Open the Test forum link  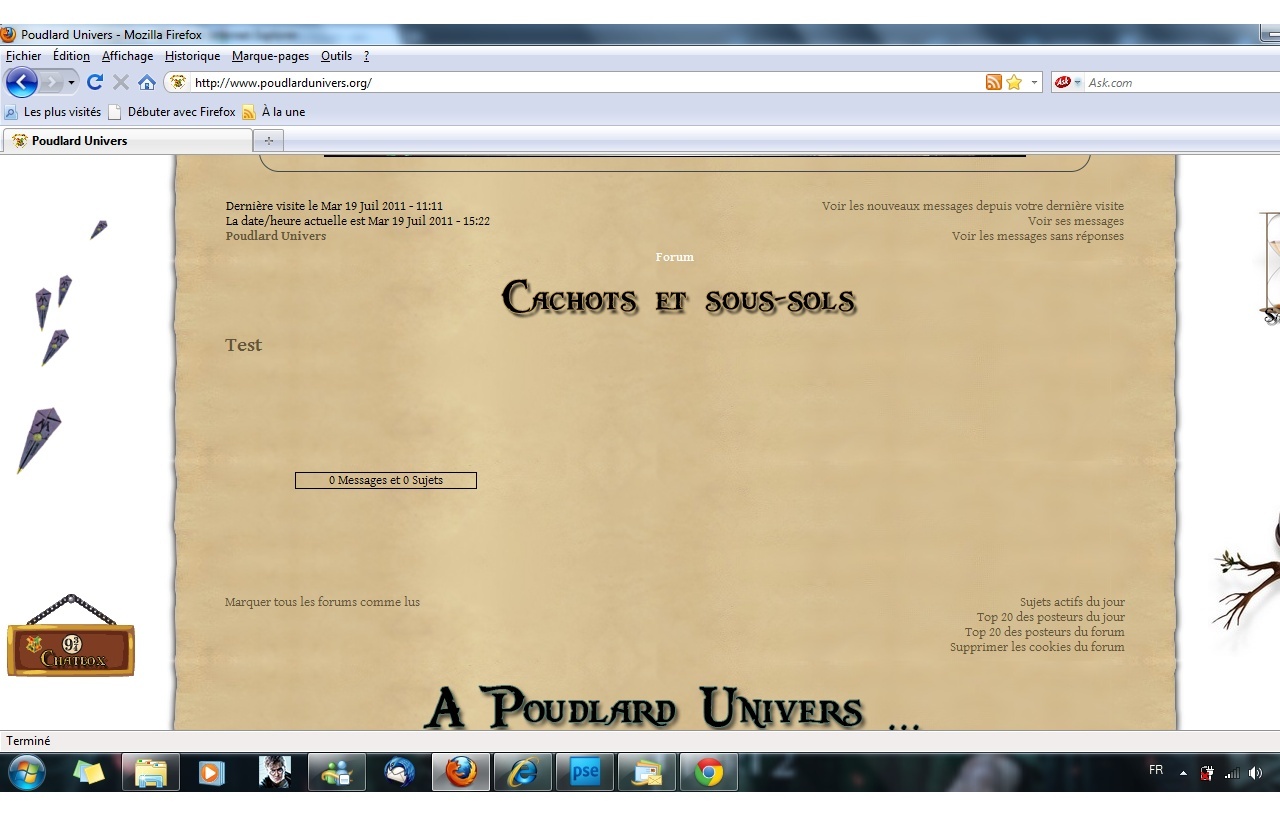(243, 345)
